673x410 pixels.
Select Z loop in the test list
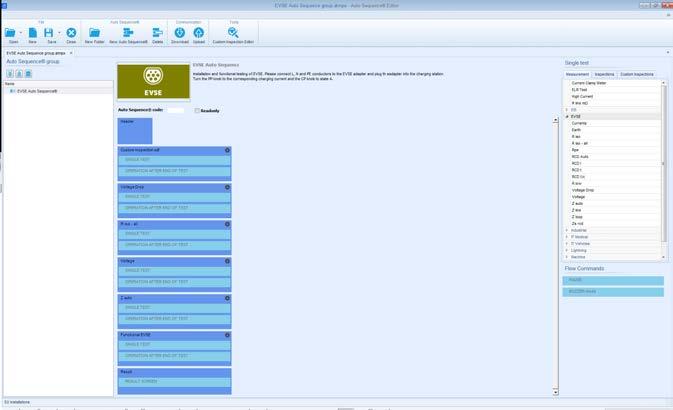tap(577, 217)
